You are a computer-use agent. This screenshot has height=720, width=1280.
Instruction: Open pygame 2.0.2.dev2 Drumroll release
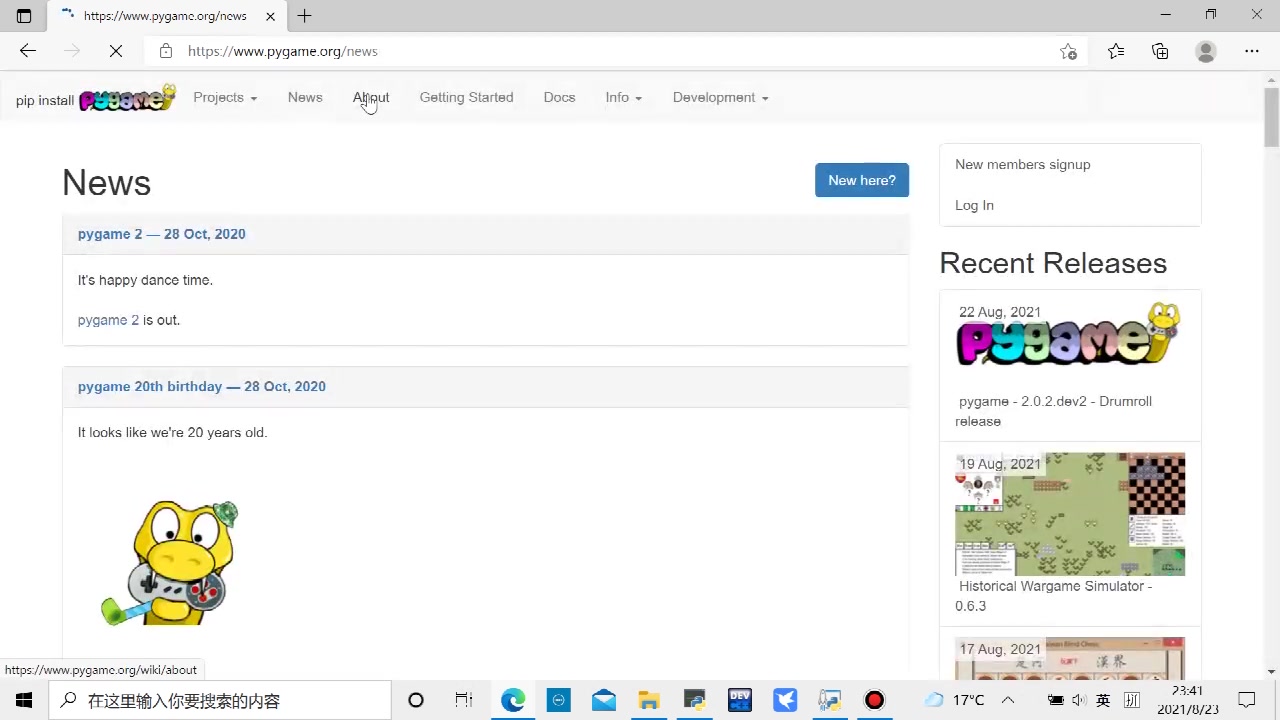point(1053,411)
